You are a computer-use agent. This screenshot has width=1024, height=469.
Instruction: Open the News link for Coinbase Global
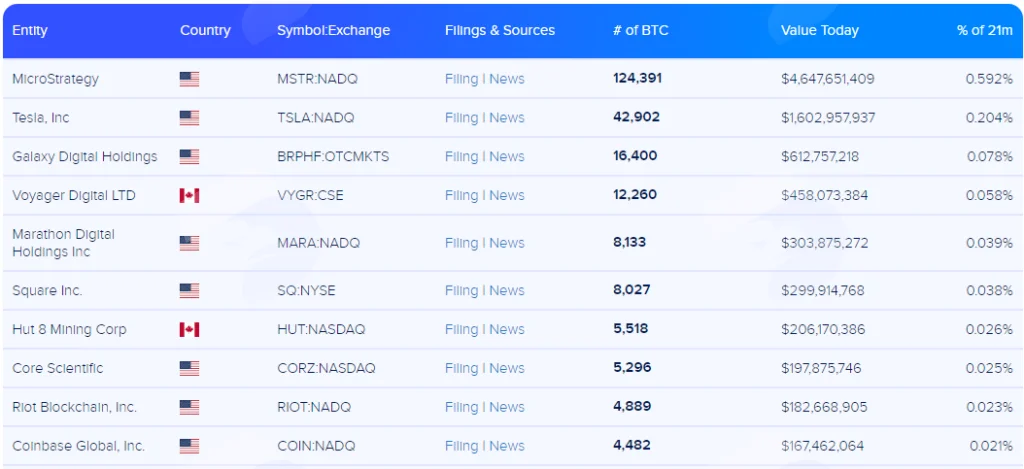click(x=507, y=446)
